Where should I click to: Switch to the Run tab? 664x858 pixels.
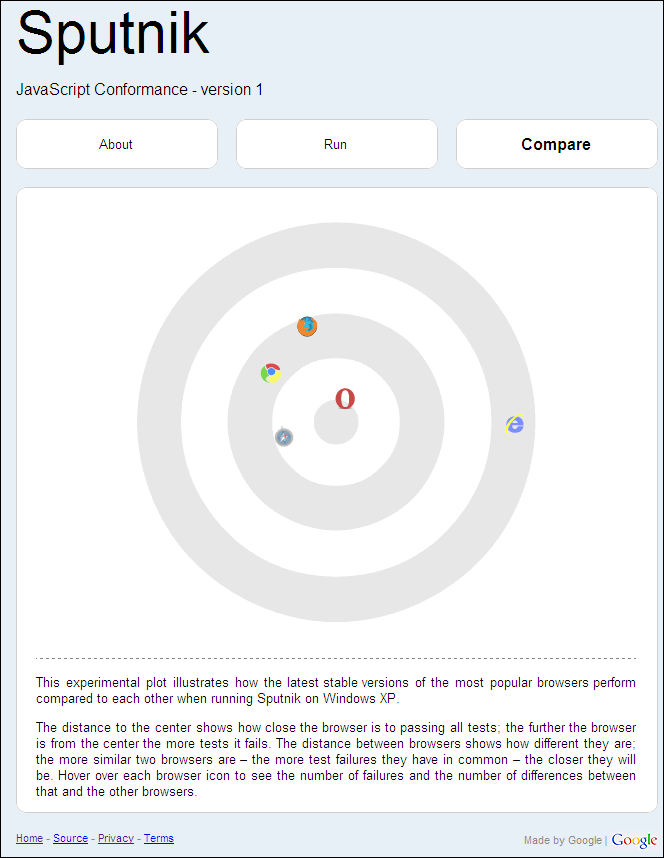pos(337,144)
